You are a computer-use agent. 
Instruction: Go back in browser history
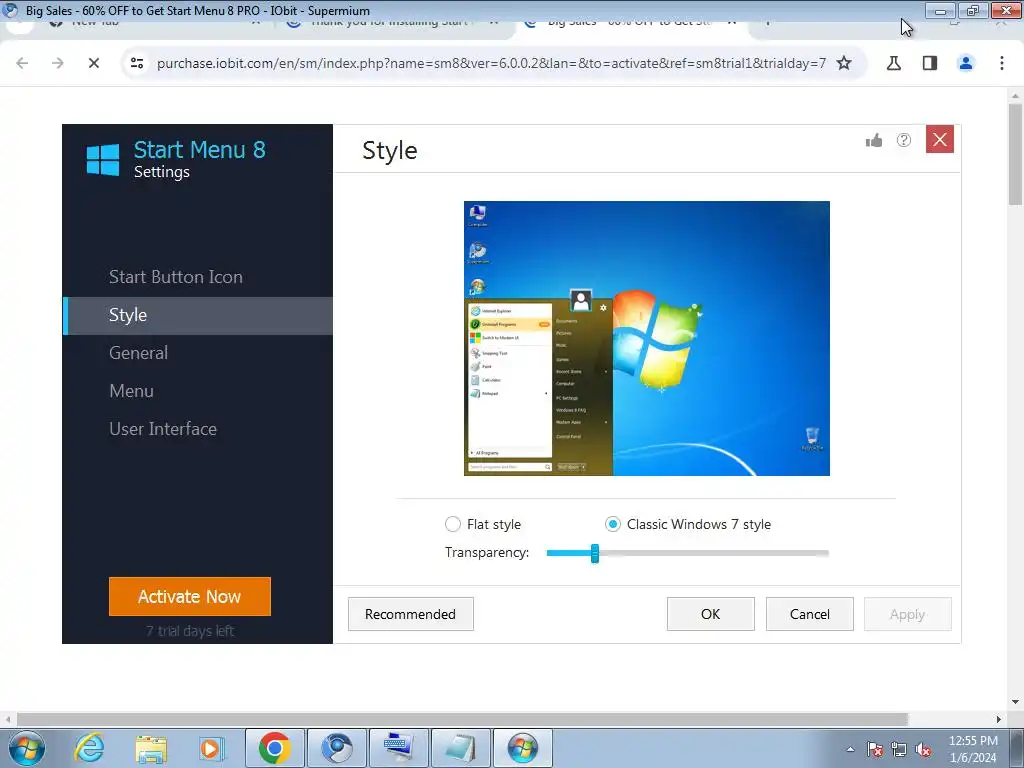22,63
